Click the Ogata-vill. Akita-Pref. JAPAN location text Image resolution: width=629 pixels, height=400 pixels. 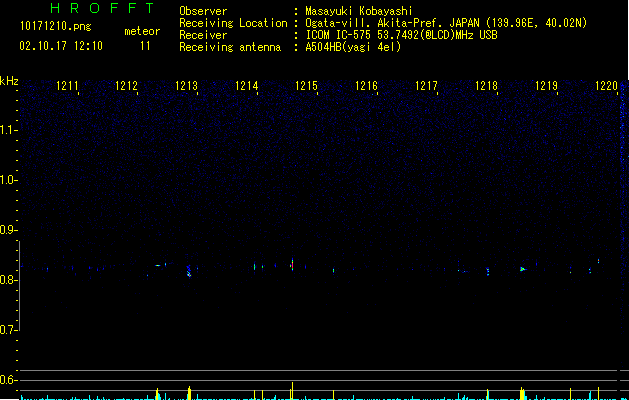(446, 23)
